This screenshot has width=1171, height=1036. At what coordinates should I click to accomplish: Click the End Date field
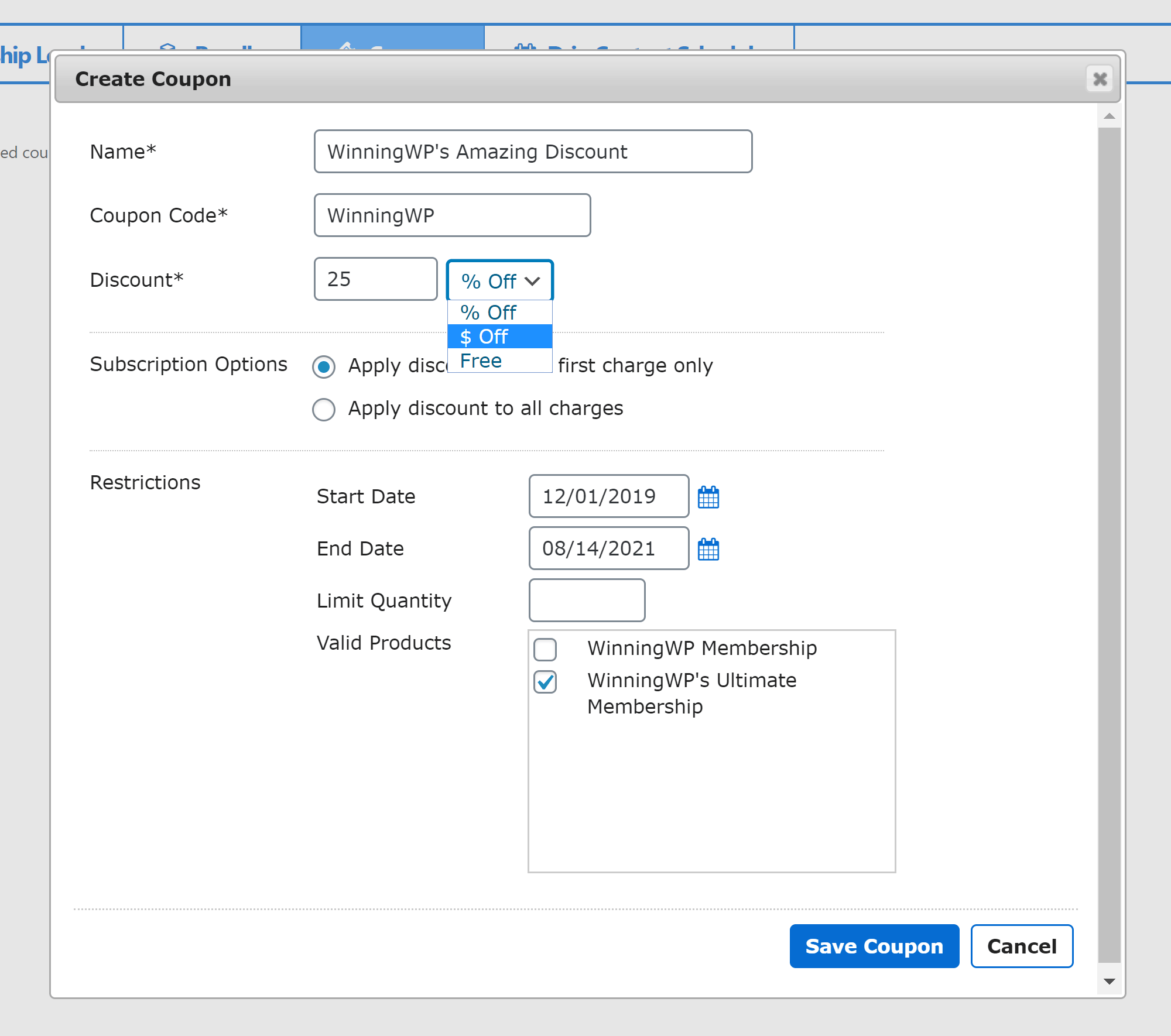point(609,548)
